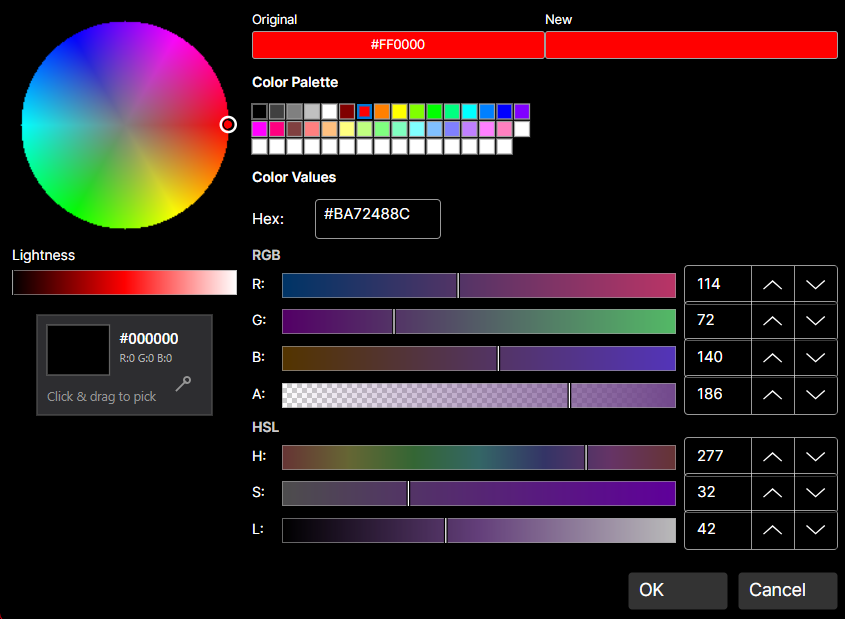Pick the white swatch from the palette

pyautogui.click(x=523, y=128)
